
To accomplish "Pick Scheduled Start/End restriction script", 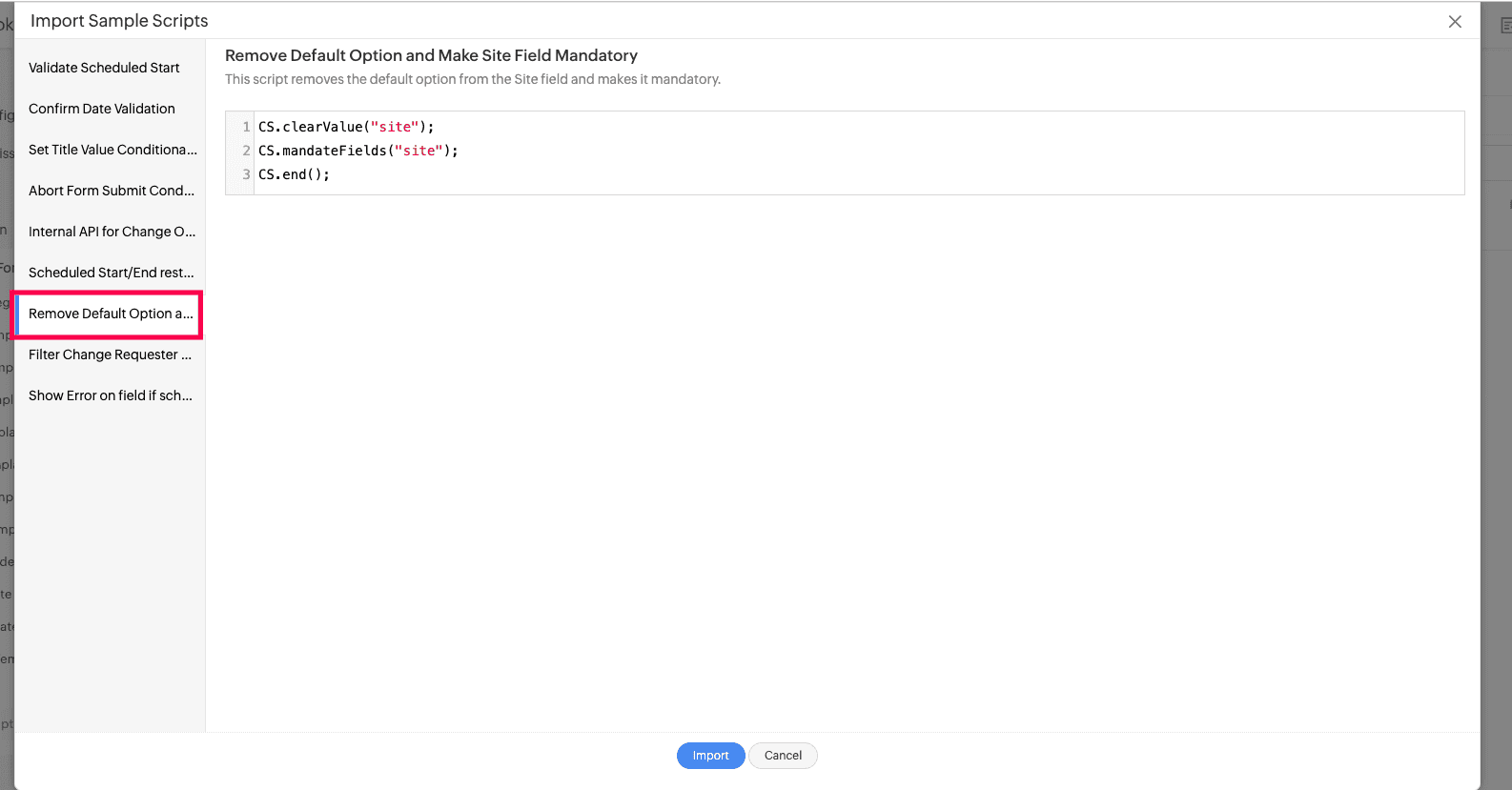I will [x=111, y=273].
